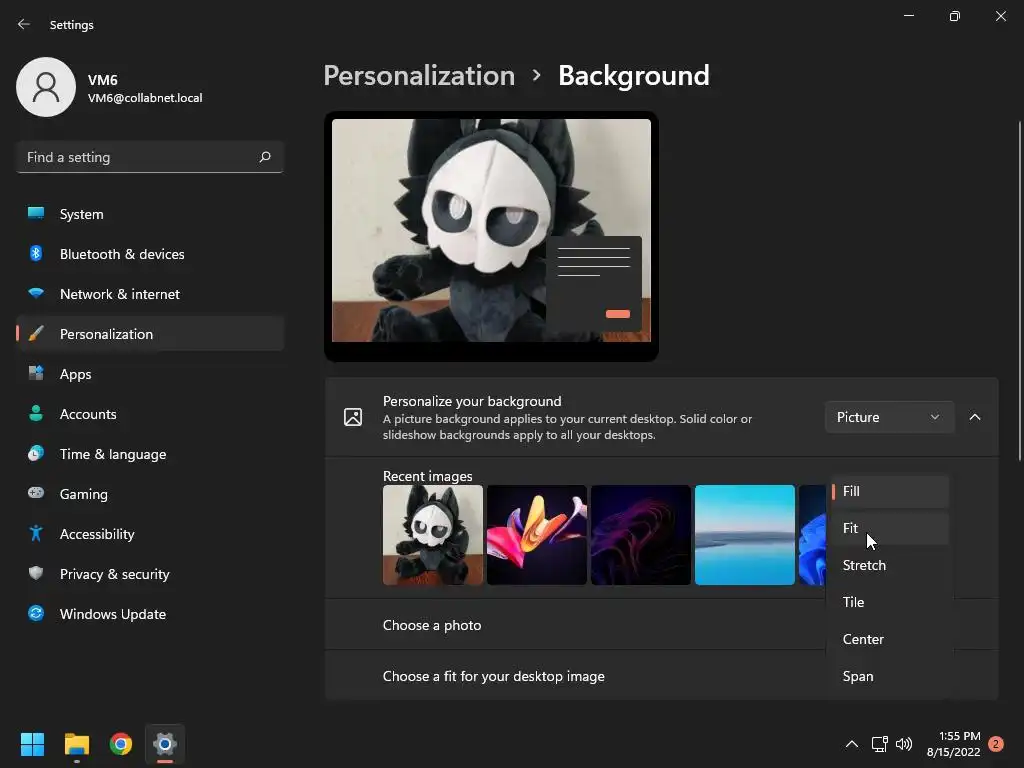This screenshot has width=1024, height=768.
Task: Select the Fit option in the list
Action: pos(889,528)
